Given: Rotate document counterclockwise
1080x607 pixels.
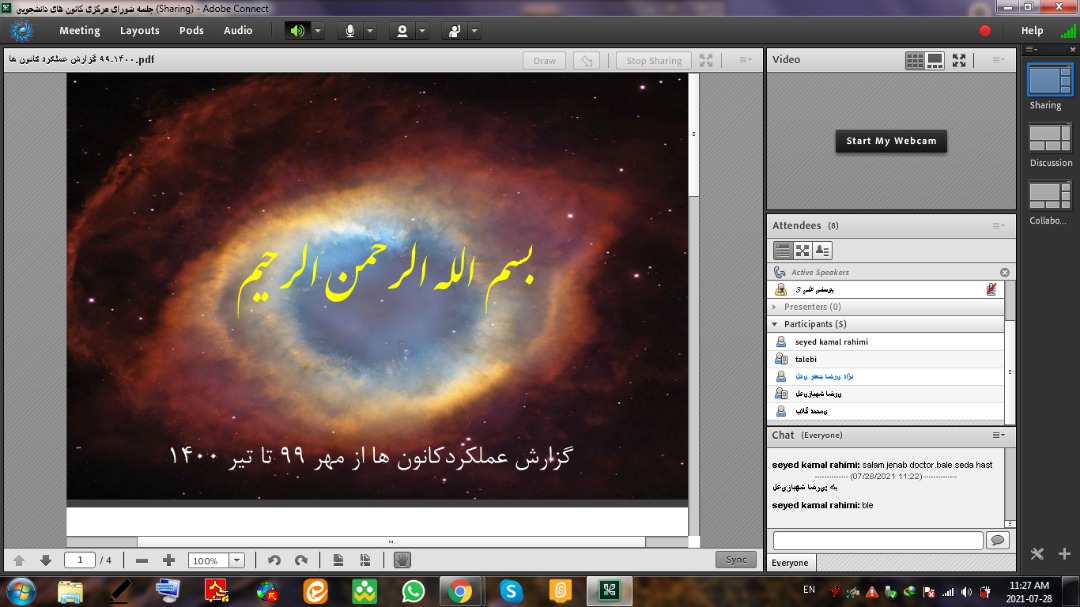Looking at the screenshot, I should pyautogui.click(x=275, y=561).
